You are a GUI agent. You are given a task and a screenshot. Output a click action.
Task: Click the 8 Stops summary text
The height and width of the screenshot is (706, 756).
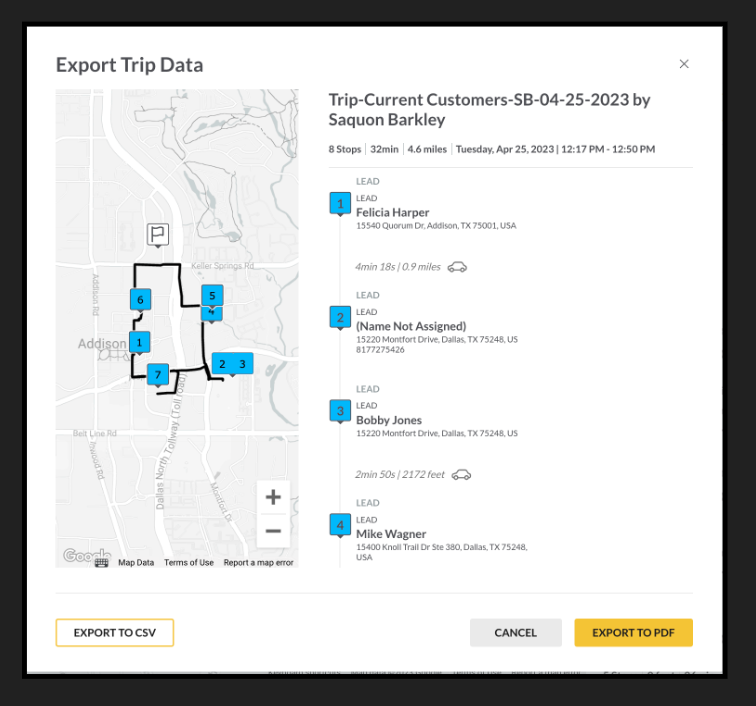(x=345, y=149)
